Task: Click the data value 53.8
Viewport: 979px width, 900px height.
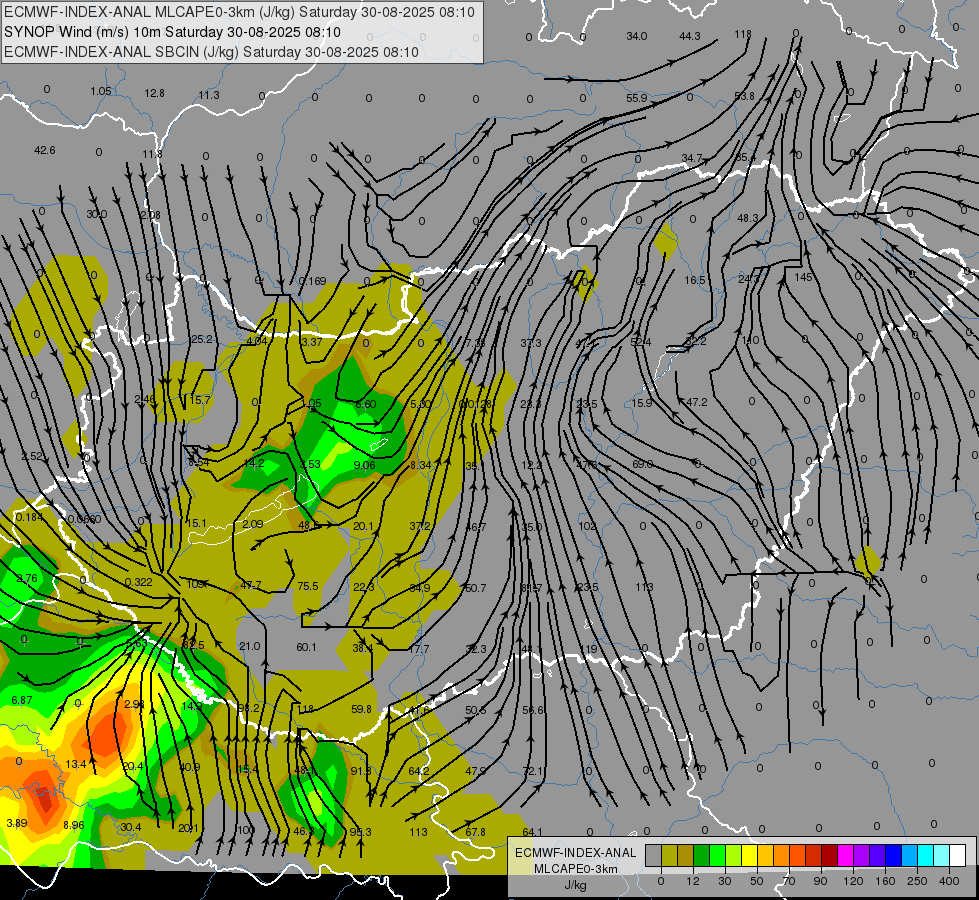Action: [744, 96]
